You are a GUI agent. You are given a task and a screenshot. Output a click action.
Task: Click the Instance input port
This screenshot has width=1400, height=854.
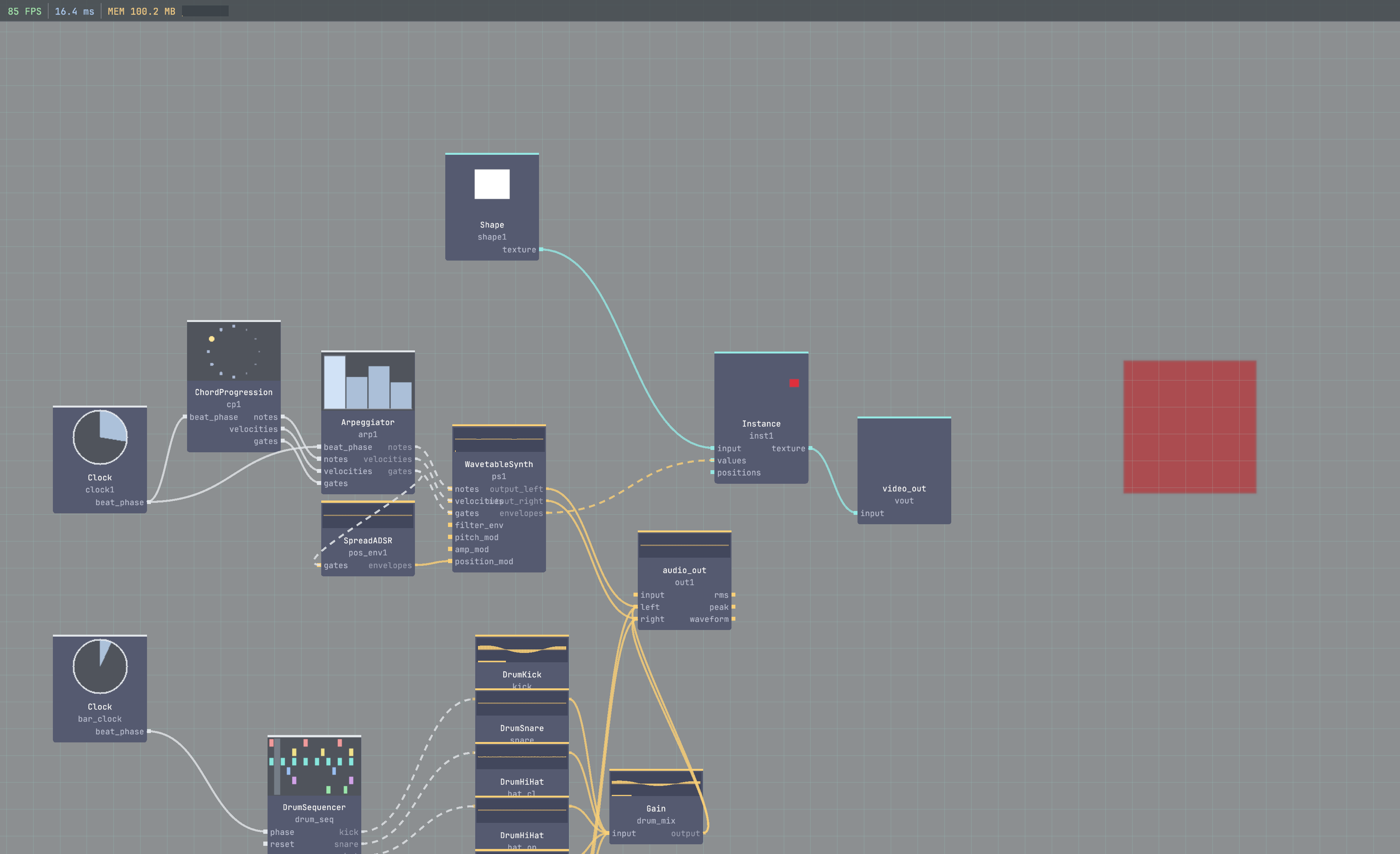coord(712,448)
